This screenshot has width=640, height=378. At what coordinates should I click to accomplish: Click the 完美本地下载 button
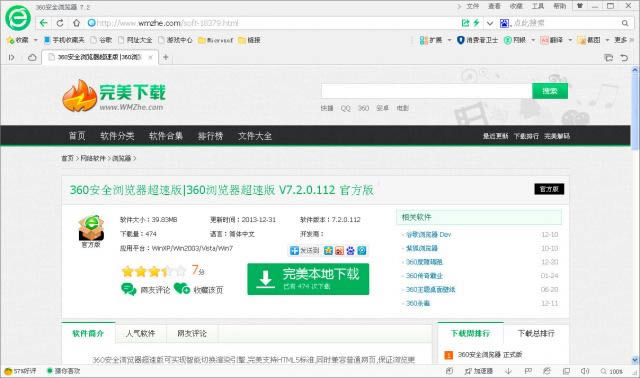308,279
